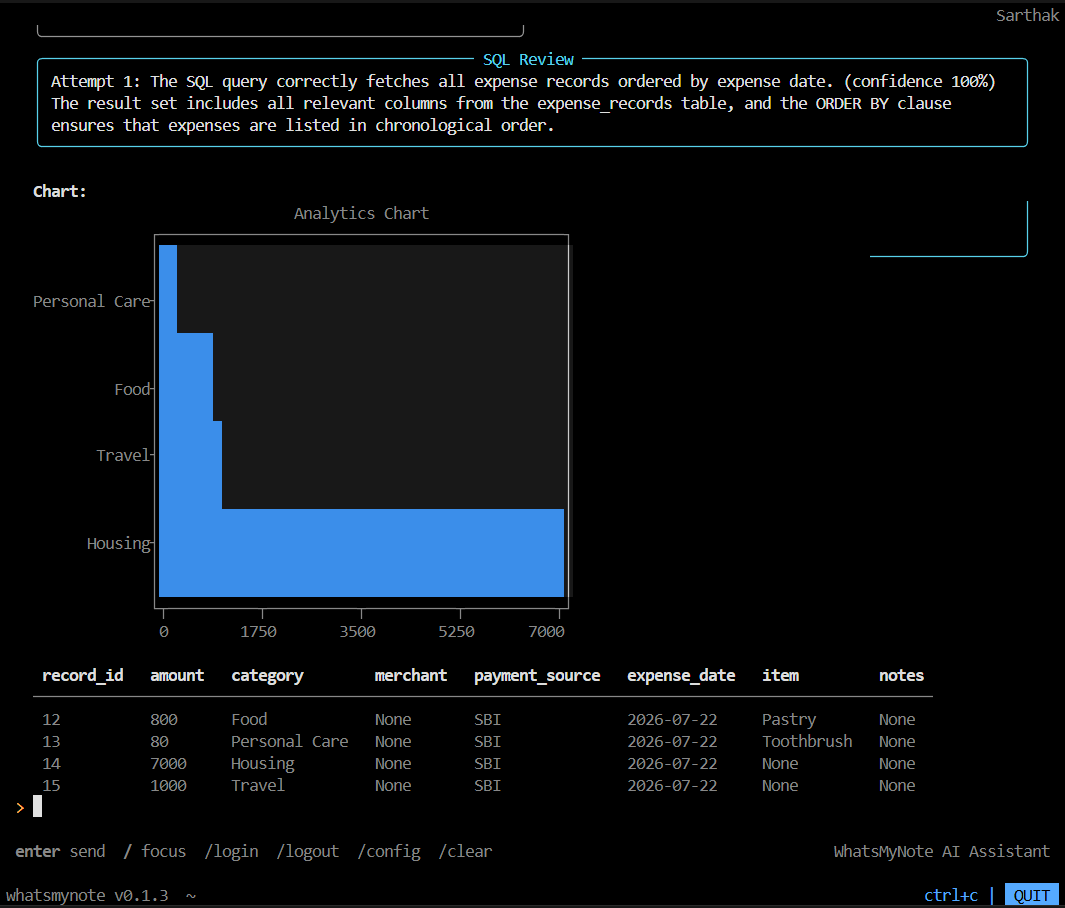Click the Food bar in the chart
This screenshot has width=1065, height=908.
point(186,377)
